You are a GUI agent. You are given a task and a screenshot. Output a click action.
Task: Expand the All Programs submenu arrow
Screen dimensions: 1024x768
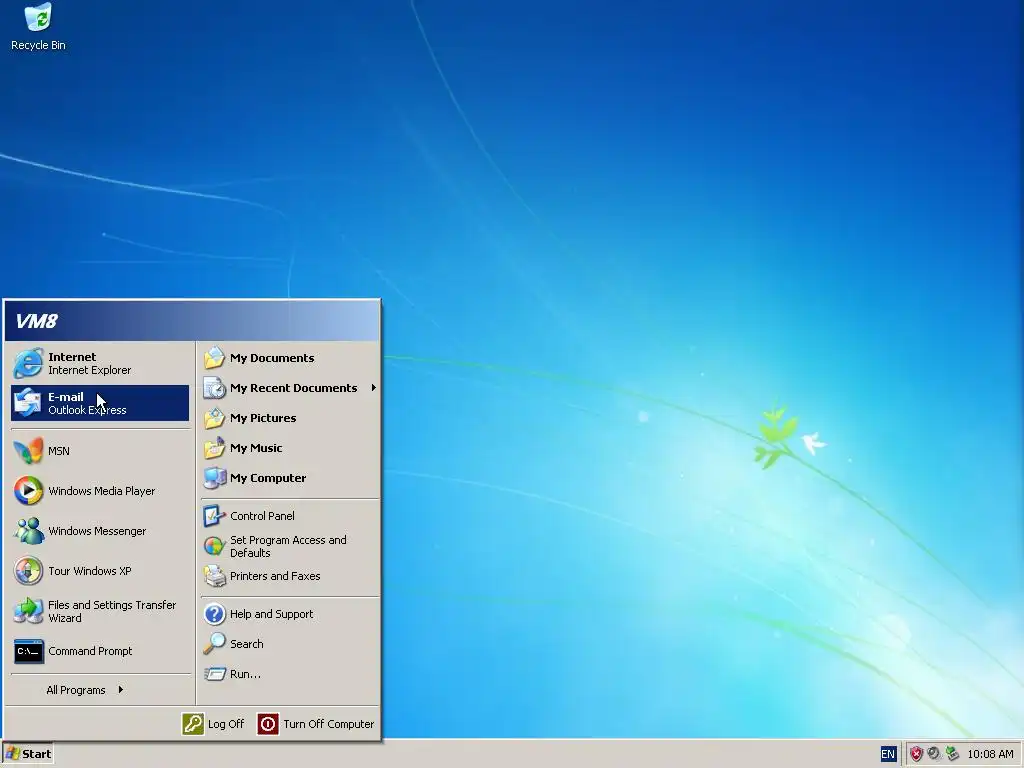(121, 690)
